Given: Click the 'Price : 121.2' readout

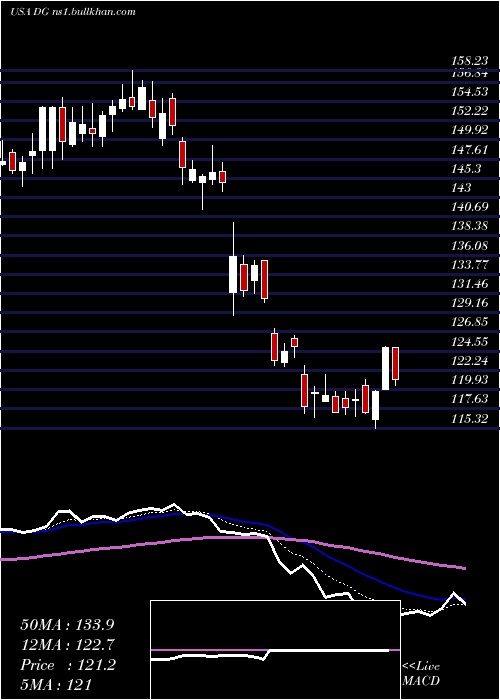Looking at the screenshot, I should [x=68, y=665].
